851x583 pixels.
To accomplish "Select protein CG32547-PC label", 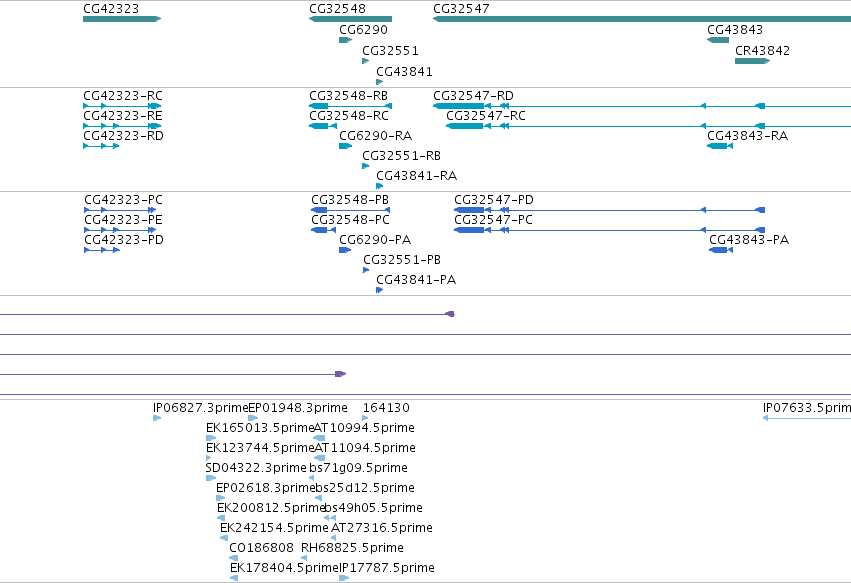I will 493,220.
